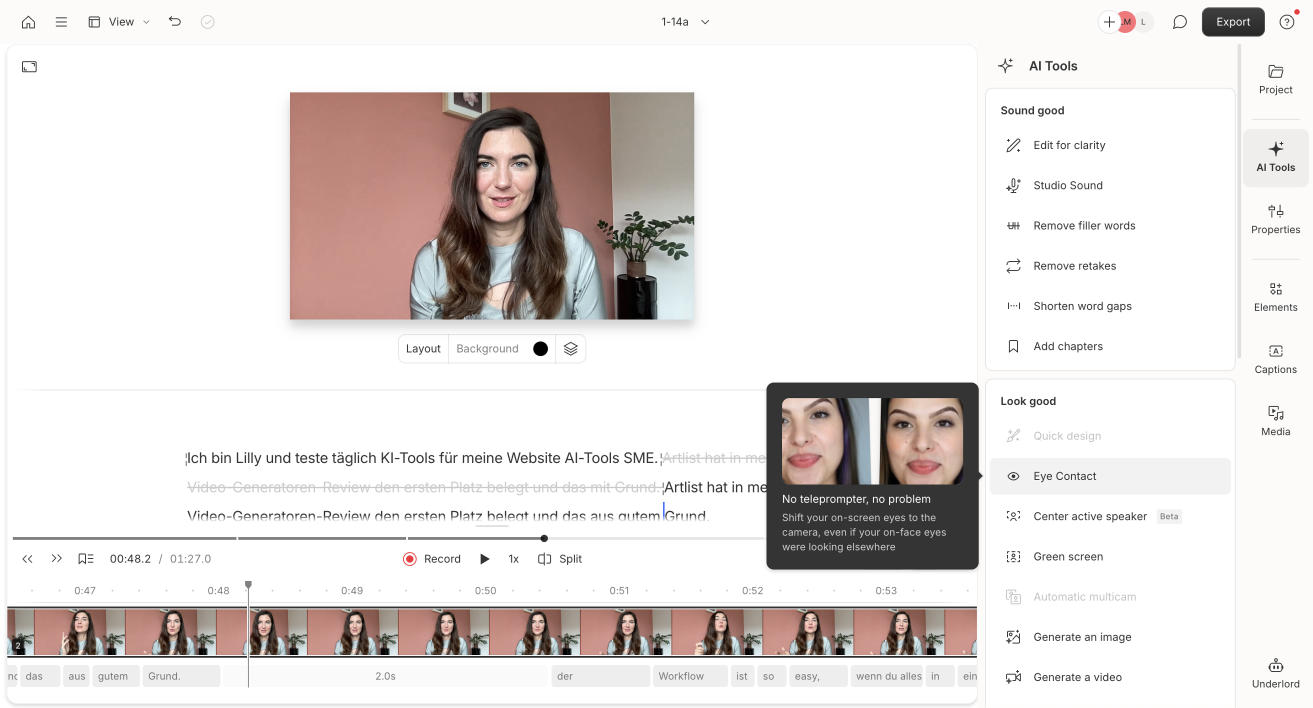The width and height of the screenshot is (1313, 708).
Task: Click the scrubber dot on progress bar
Action: tap(544, 538)
